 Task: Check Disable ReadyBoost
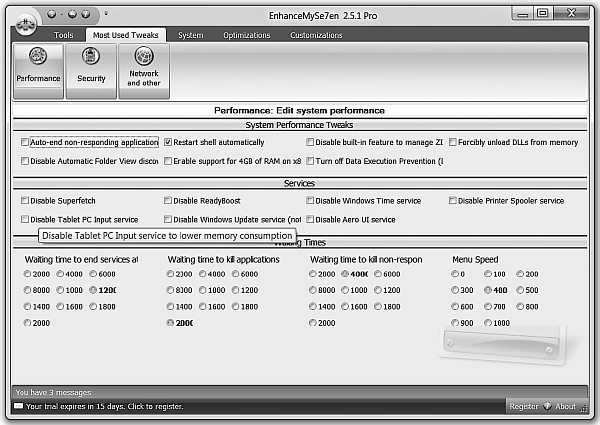(168, 200)
